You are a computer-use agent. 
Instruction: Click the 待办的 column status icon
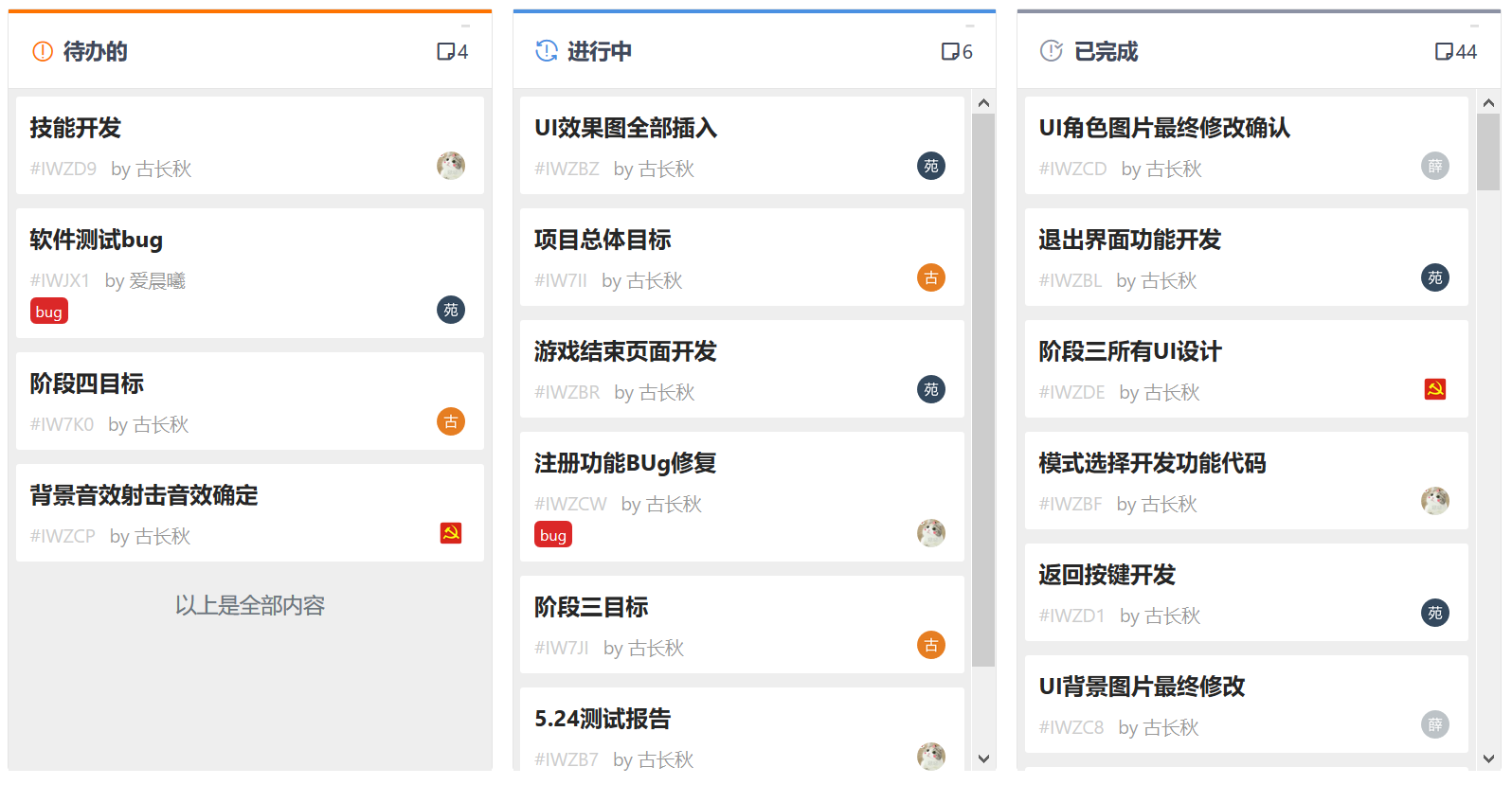click(43, 51)
